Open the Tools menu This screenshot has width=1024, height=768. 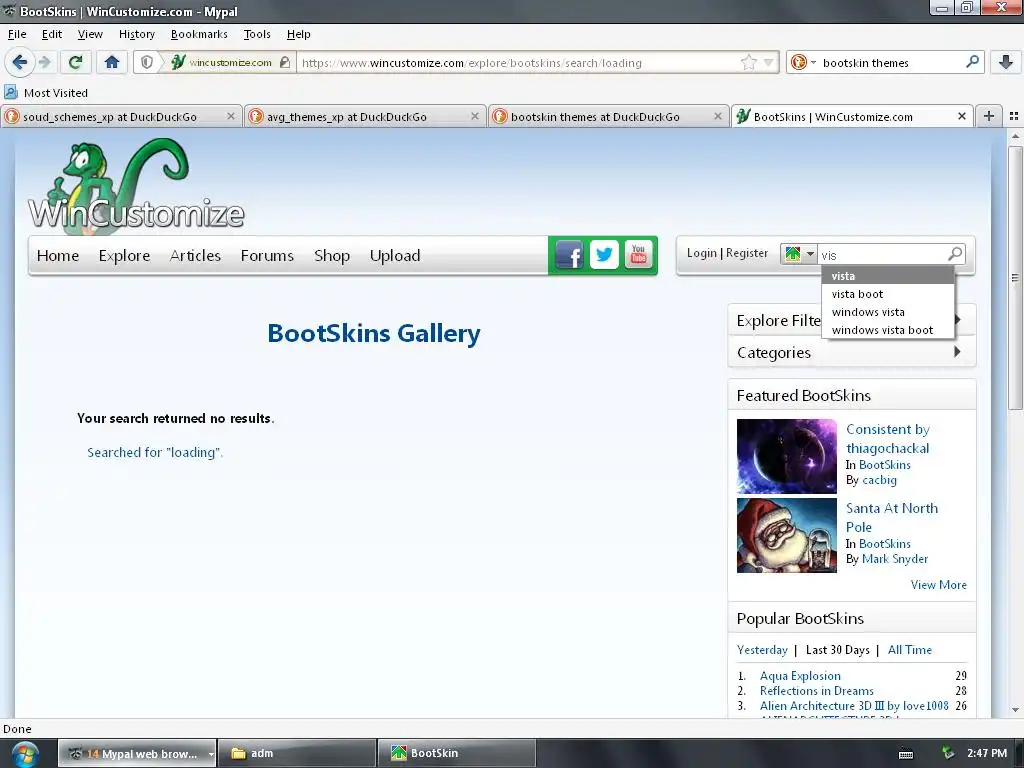[x=257, y=34]
